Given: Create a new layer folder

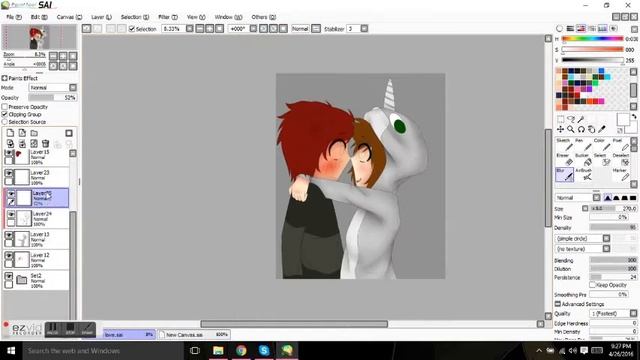Looking at the screenshot, I should [x=34, y=133].
